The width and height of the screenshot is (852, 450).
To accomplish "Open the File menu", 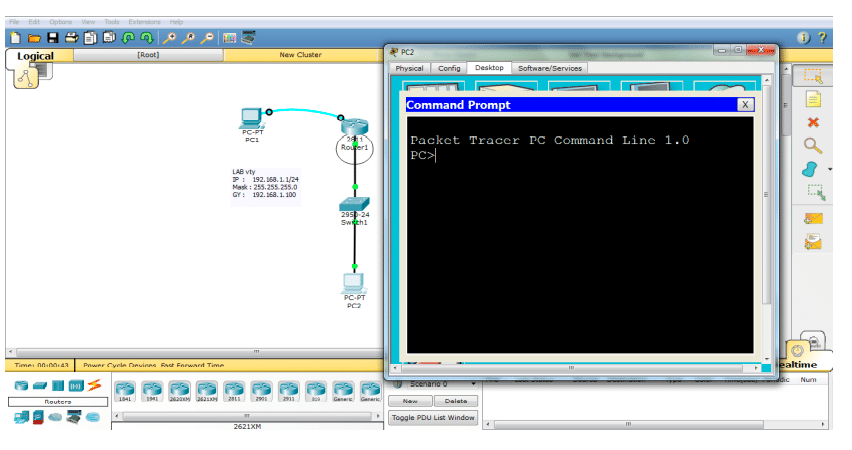I will point(14,22).
